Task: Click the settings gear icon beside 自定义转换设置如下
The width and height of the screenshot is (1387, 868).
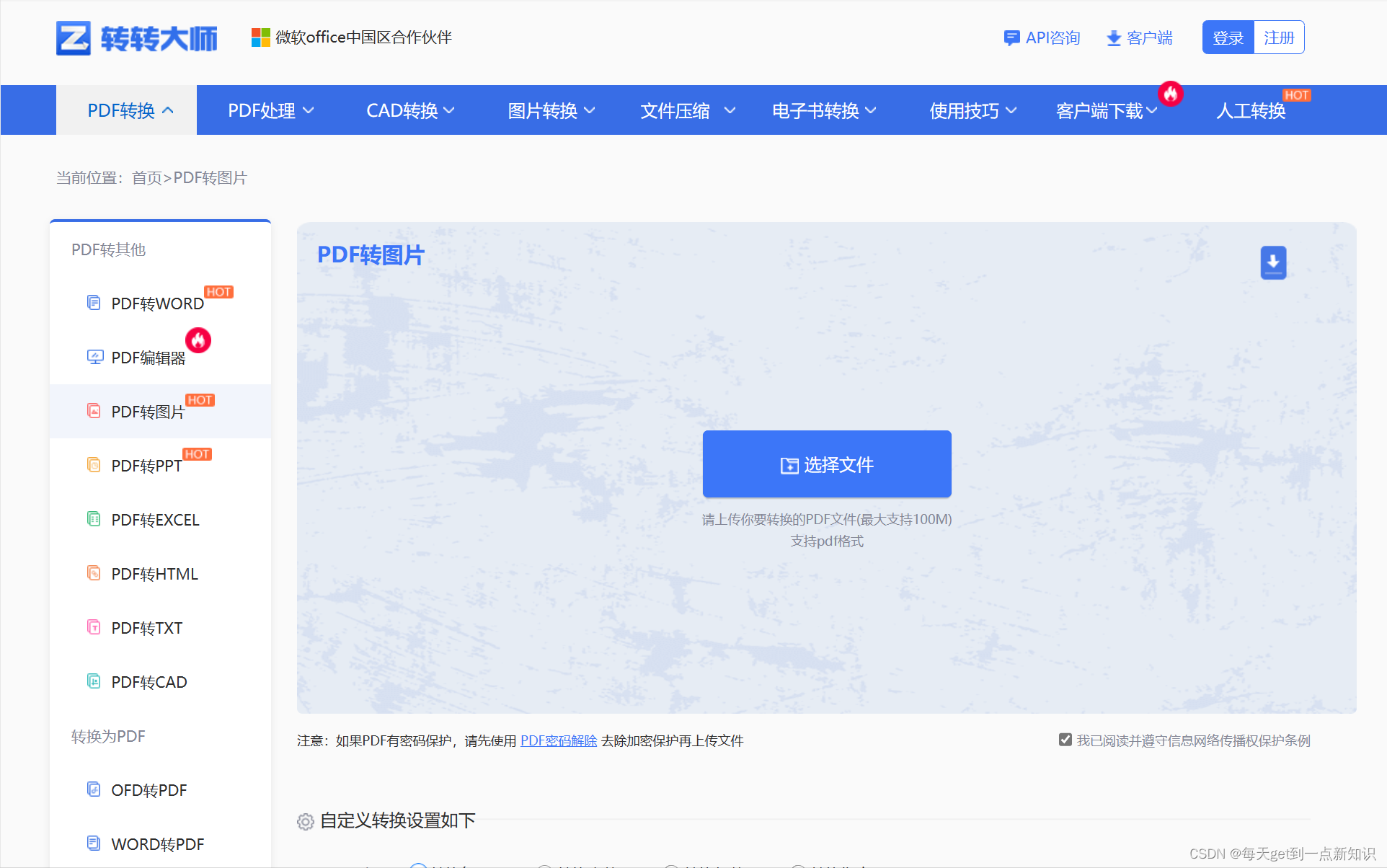Action: [306, 822]
